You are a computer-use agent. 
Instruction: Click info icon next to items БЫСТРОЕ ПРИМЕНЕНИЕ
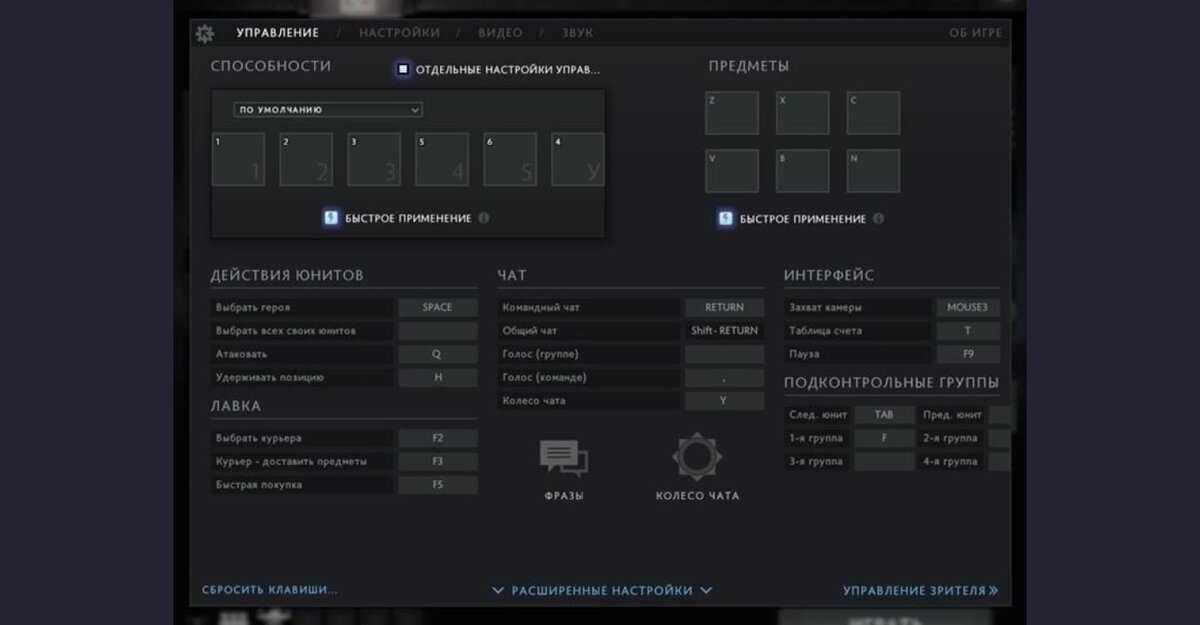click(878, 218)
